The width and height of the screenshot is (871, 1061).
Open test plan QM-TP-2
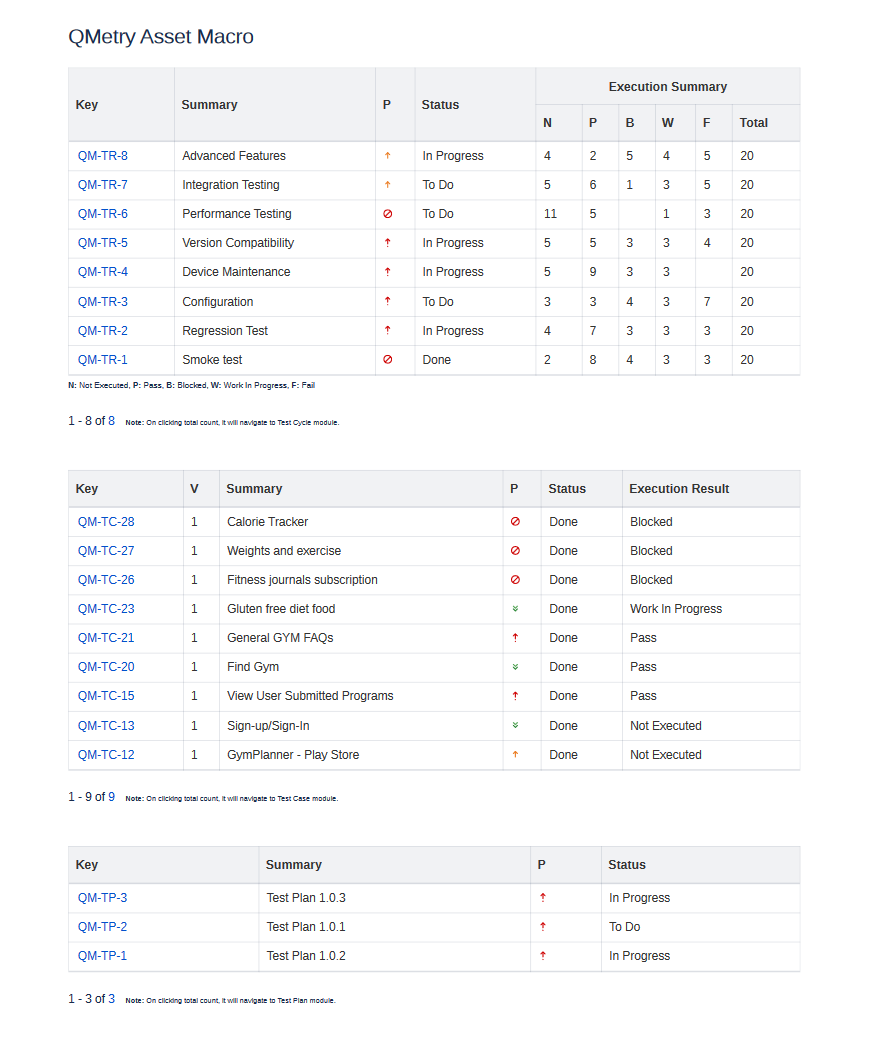tap(102, 927)
